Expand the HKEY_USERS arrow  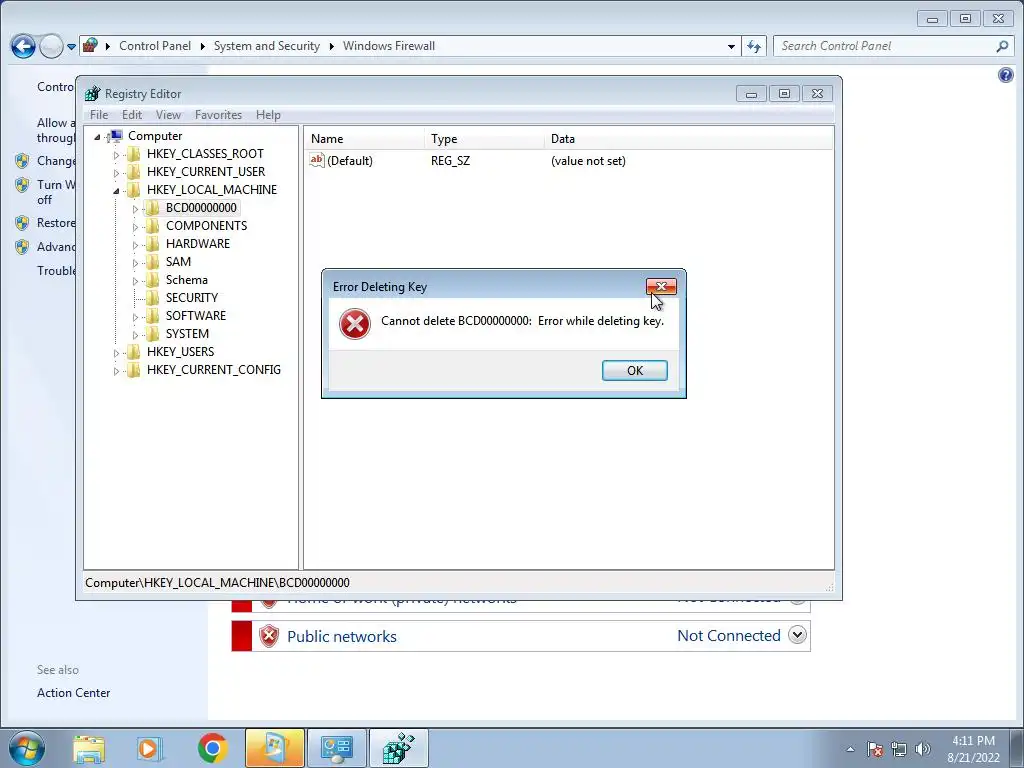coord(116,353)
